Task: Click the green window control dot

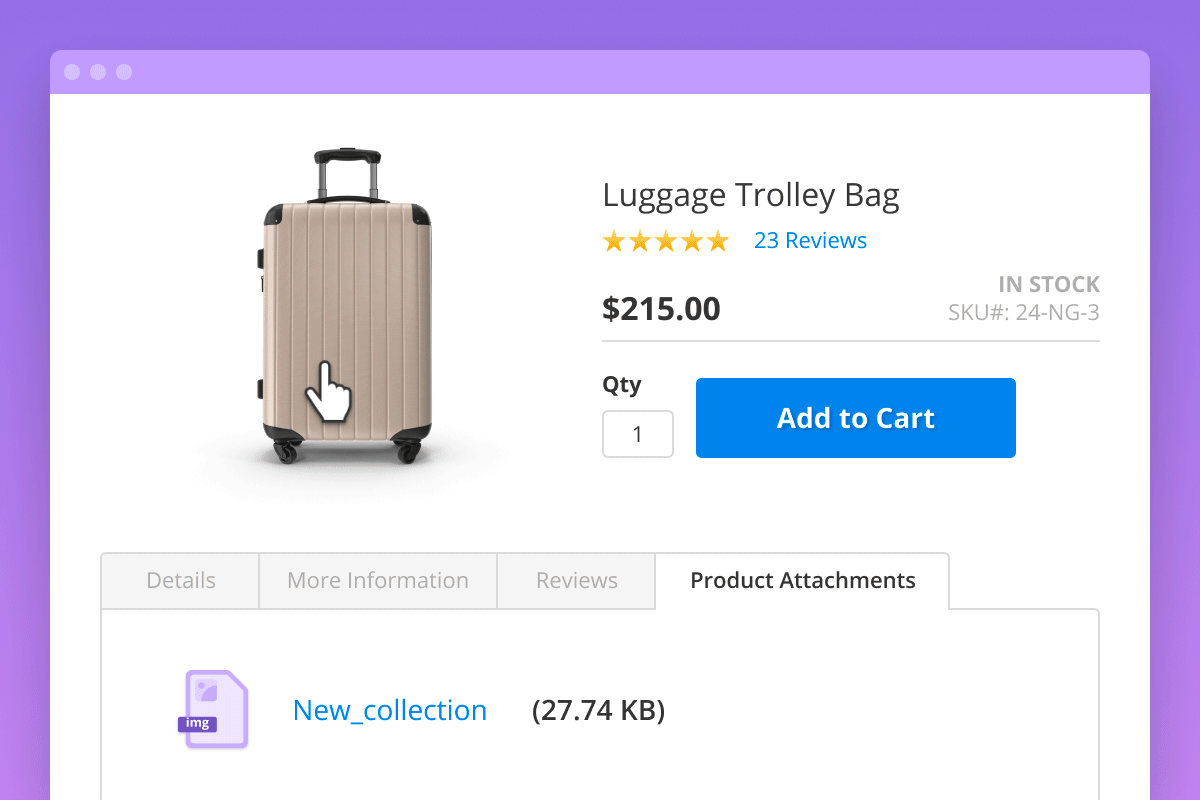Action: point(124,72)
